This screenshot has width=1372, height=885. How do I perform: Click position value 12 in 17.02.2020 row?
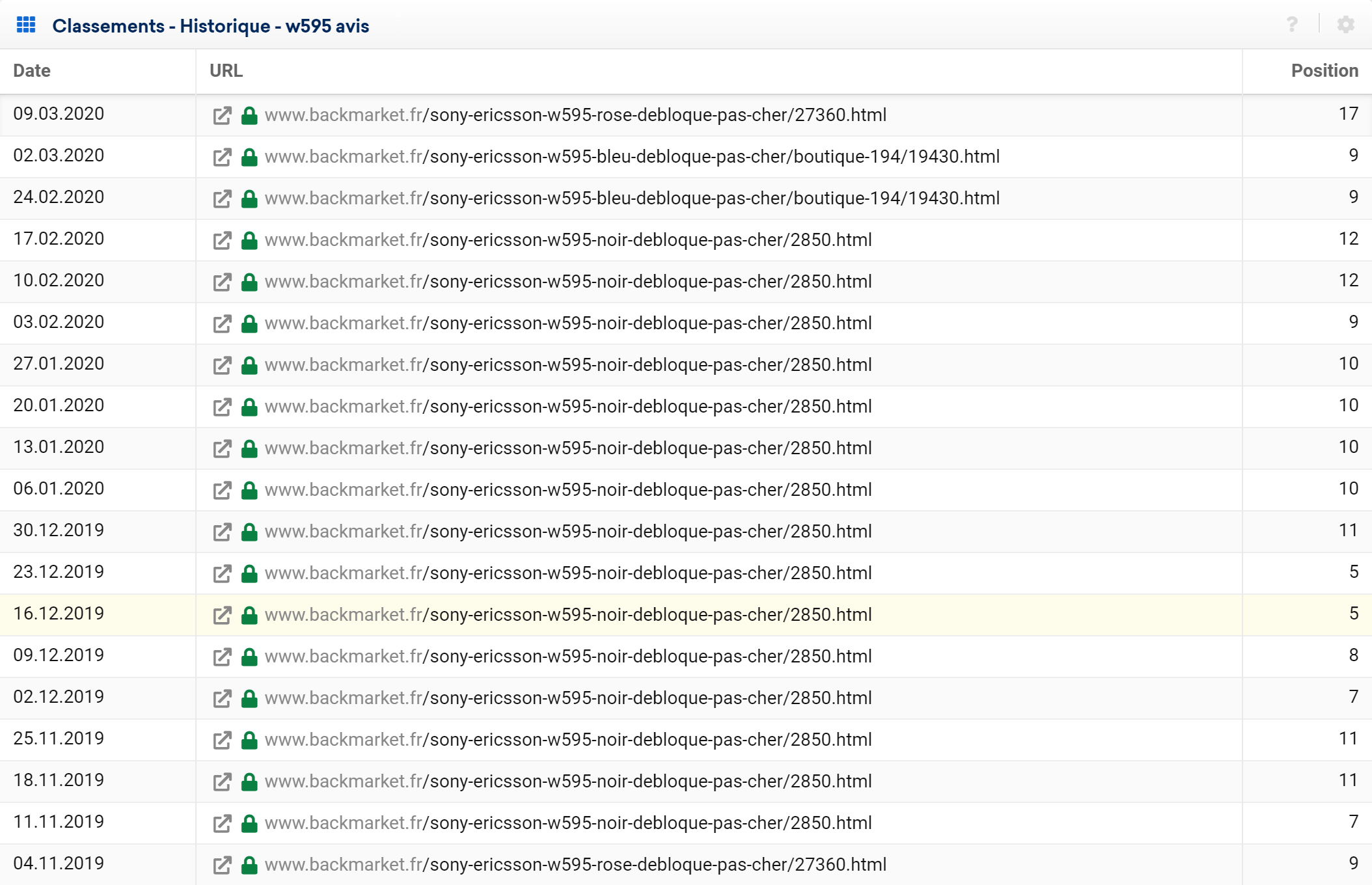pos(1349,239)
